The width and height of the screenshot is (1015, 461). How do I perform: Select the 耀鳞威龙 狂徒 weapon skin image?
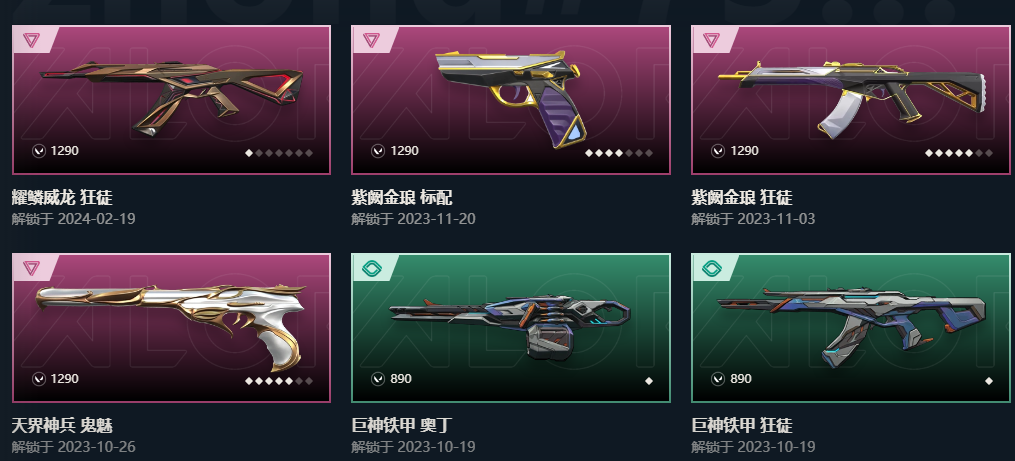[x=172, y=97]
